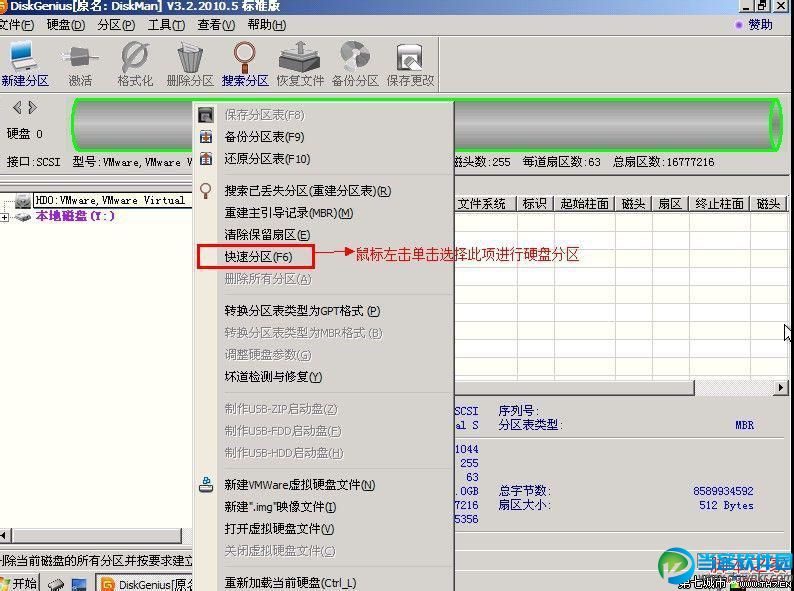Click the 赞助 icon in menu bar
This screenshot has height=591, width=794.
coord(739,24)
